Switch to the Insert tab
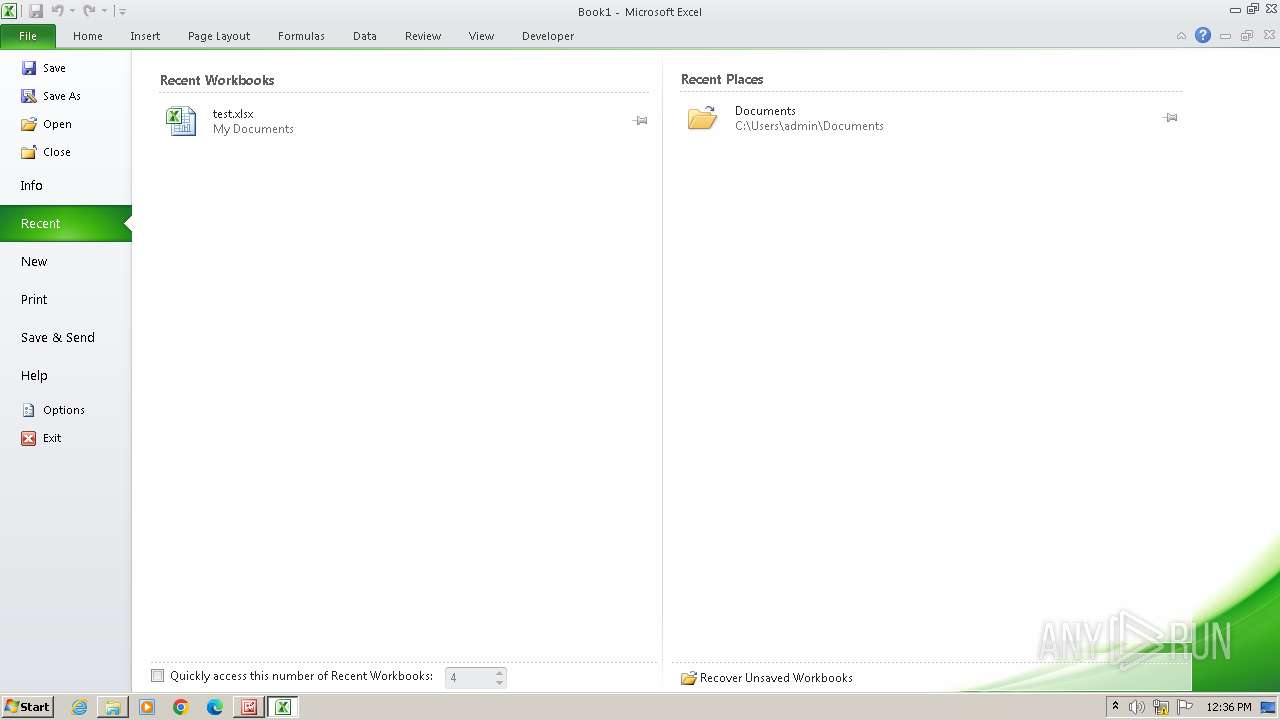The width and height of the screenshot is (1280, 720). (145, 36)
